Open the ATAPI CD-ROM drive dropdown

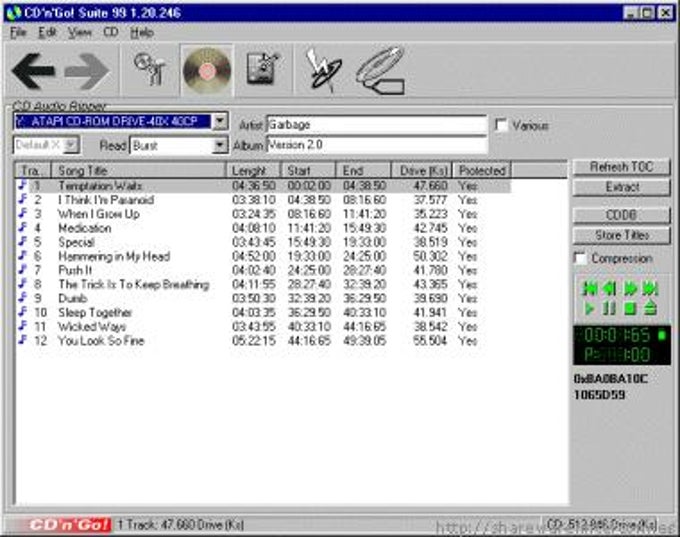[x=220, y=121]
